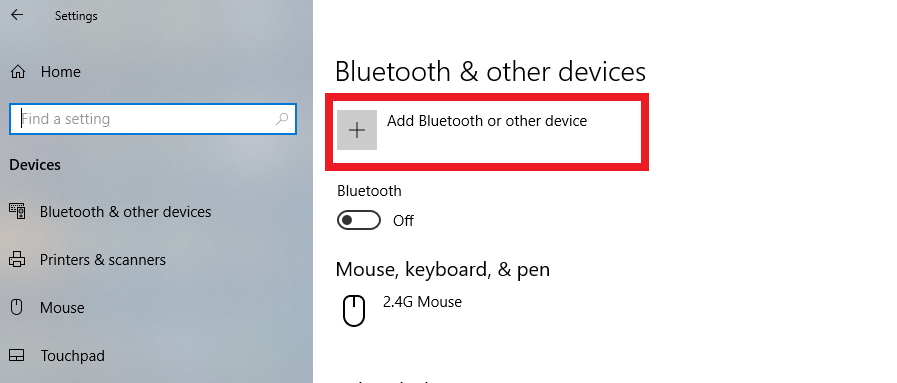Select the 2.4G Mouse device entry
This screenshot has height=383, width=897.
(422, 302)
